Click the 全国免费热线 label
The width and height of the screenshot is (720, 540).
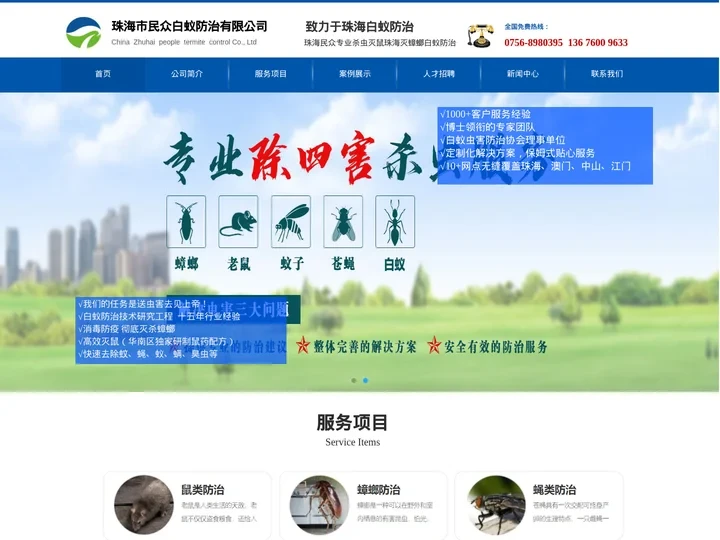(526, 27)
